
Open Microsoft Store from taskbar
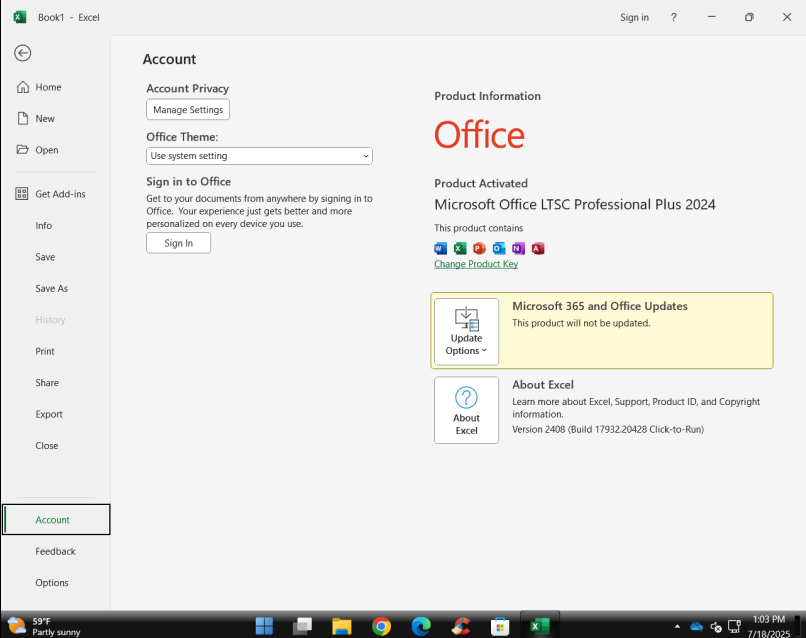(500, 626)
